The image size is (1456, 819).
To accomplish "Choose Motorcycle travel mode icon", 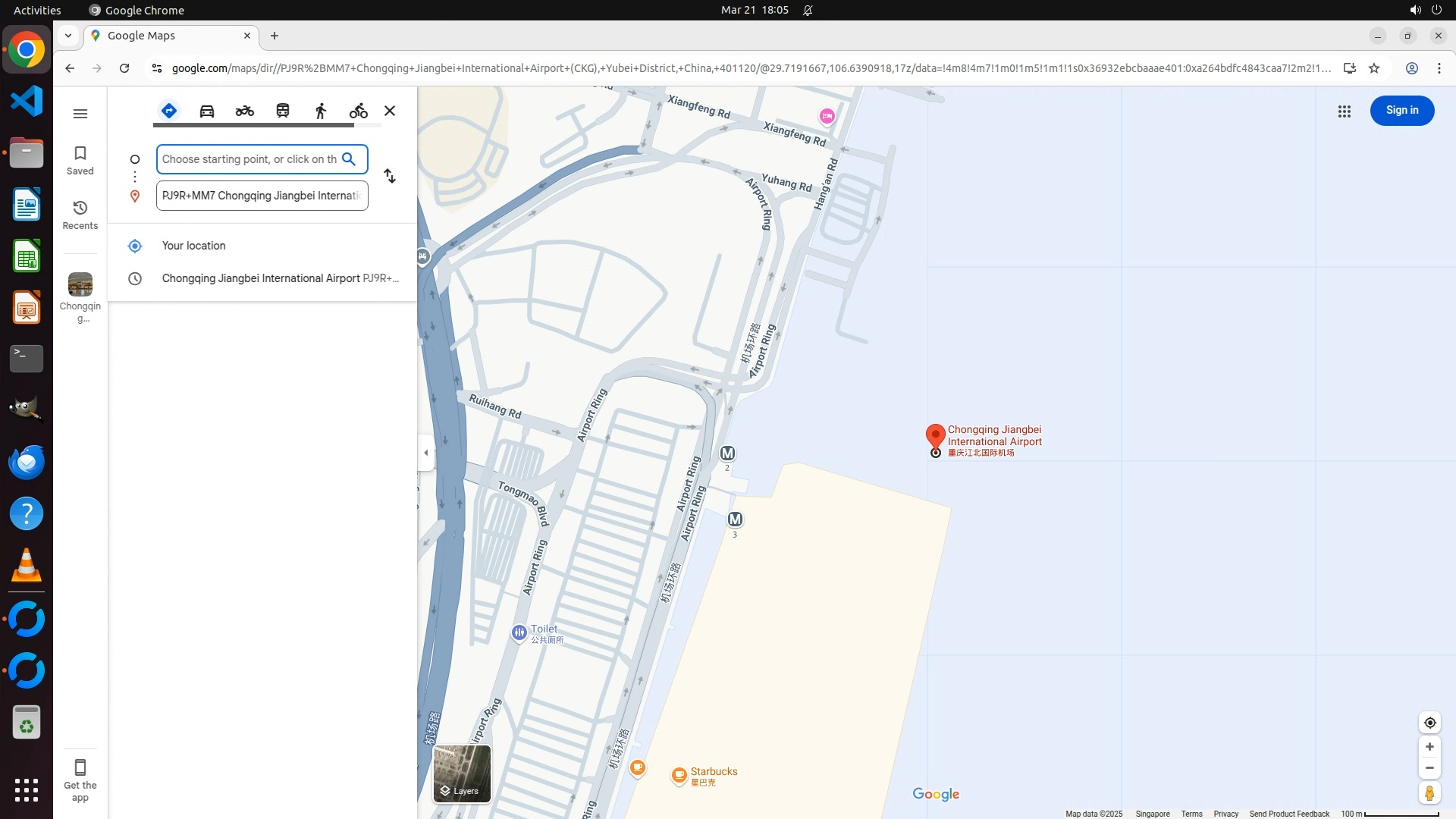I will [244, 111].
